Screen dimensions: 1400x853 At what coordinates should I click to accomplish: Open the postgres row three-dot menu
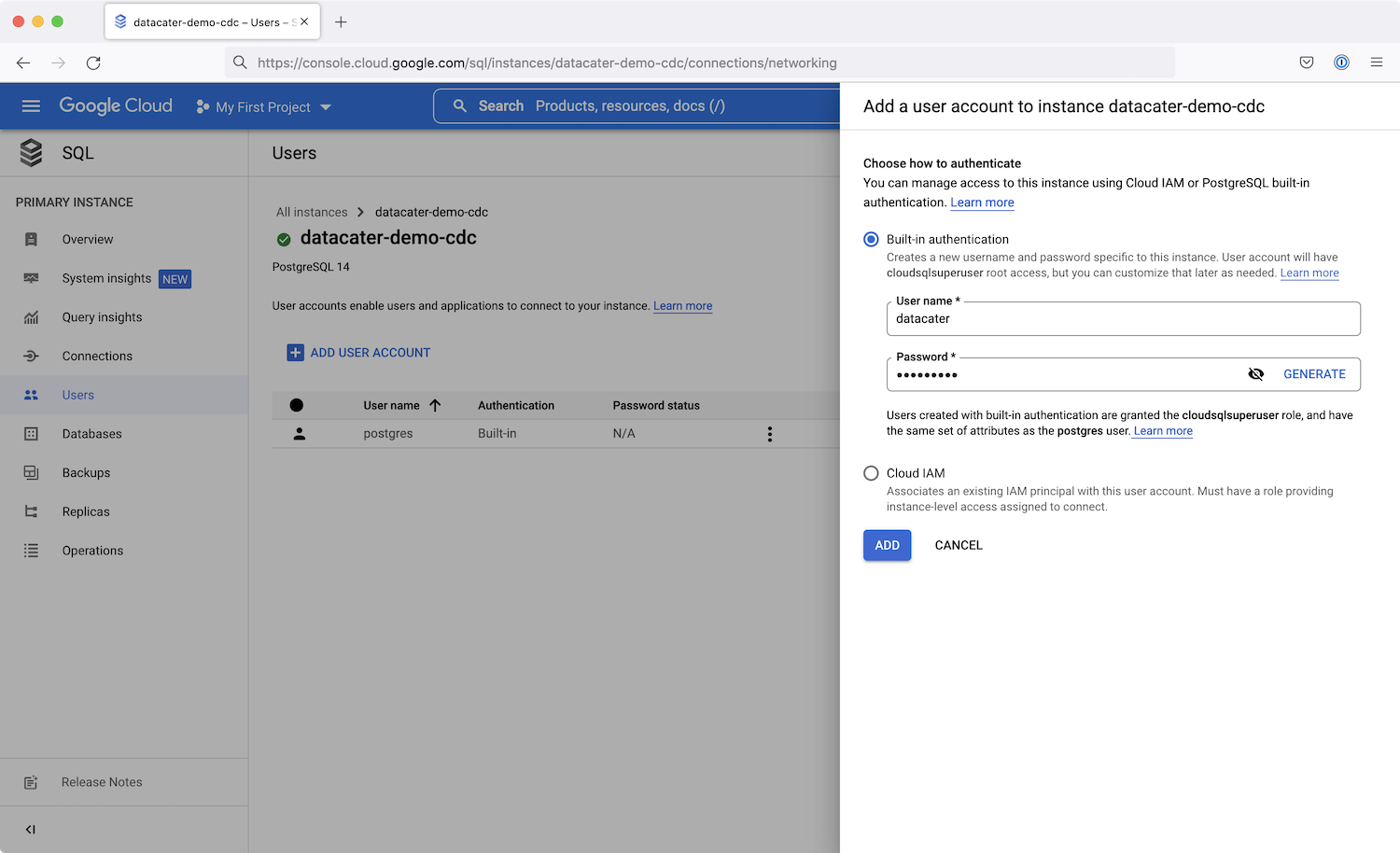(770, 434)
